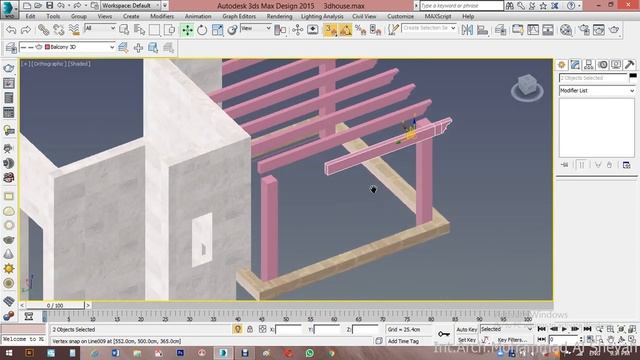The width and height of the screenshot is (640, 360).
Task: Open Render Setup dialog
Action: pyautogui.click(x=584, y=30)
